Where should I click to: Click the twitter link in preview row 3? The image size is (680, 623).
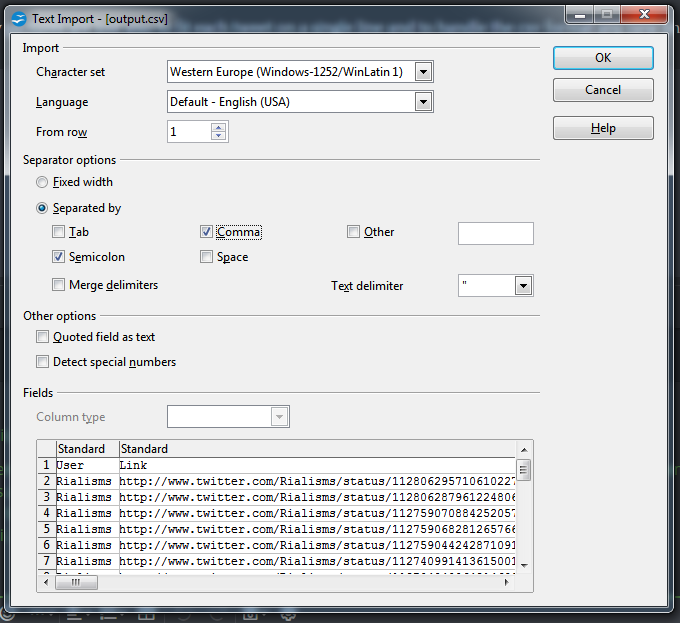coord(317,498)
